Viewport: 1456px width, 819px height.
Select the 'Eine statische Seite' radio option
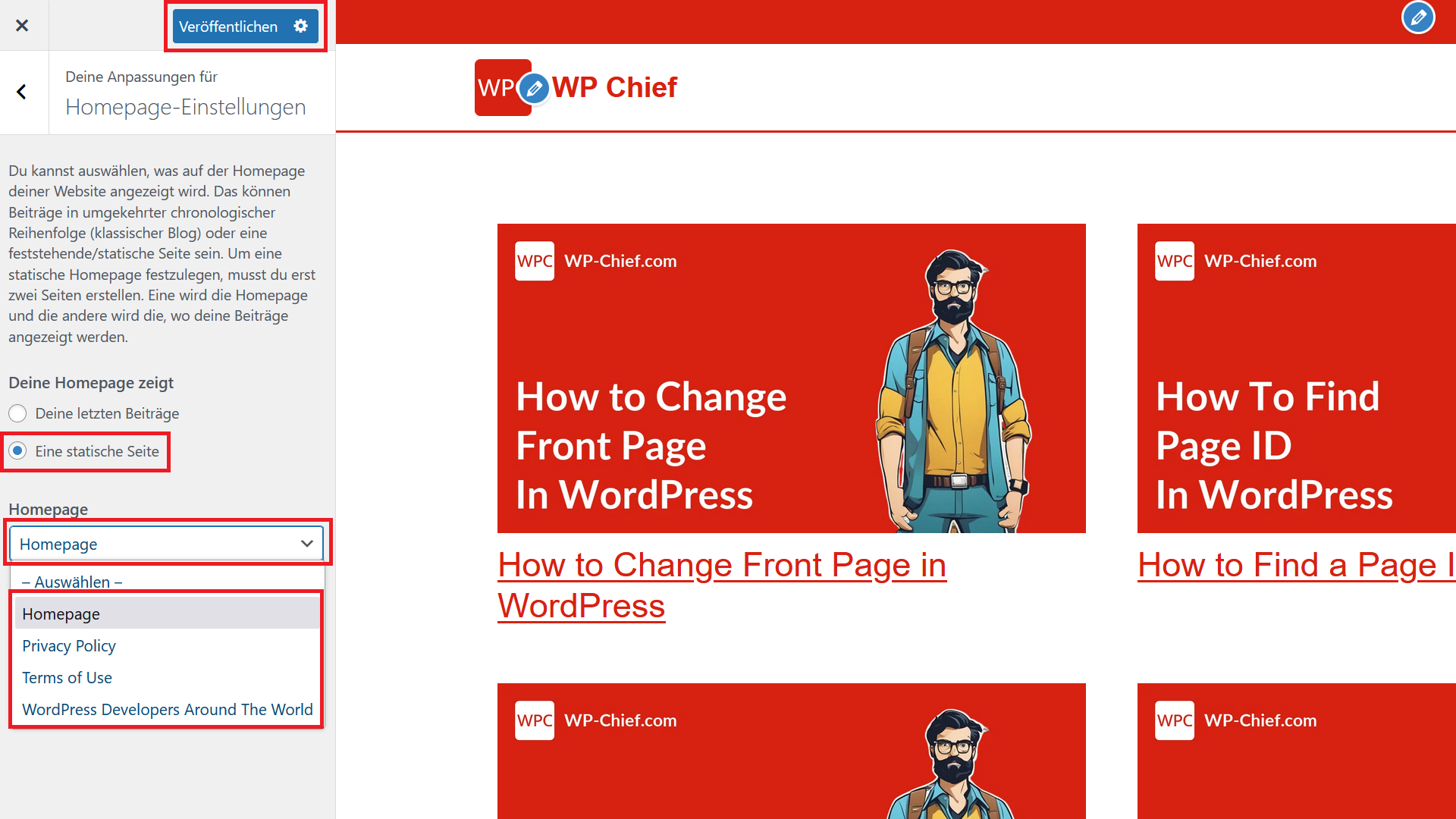tap(17, 451)
